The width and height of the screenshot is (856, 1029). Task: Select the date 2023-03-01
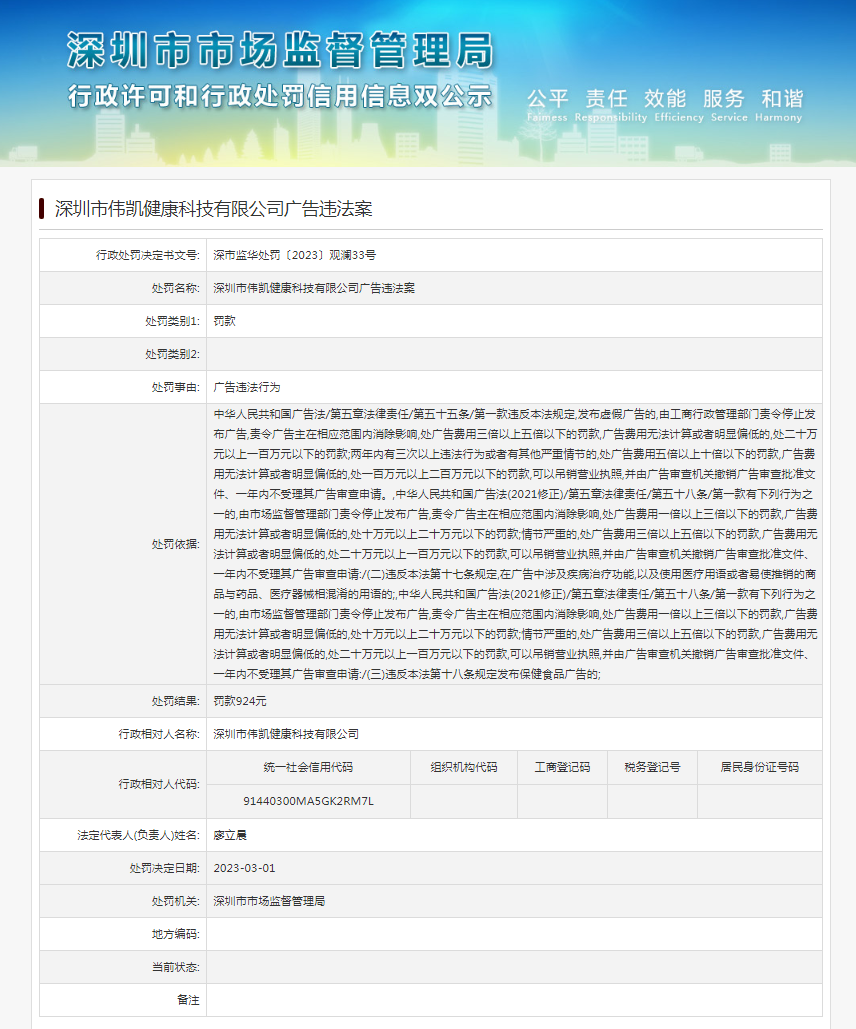click(x=244, y=868)
